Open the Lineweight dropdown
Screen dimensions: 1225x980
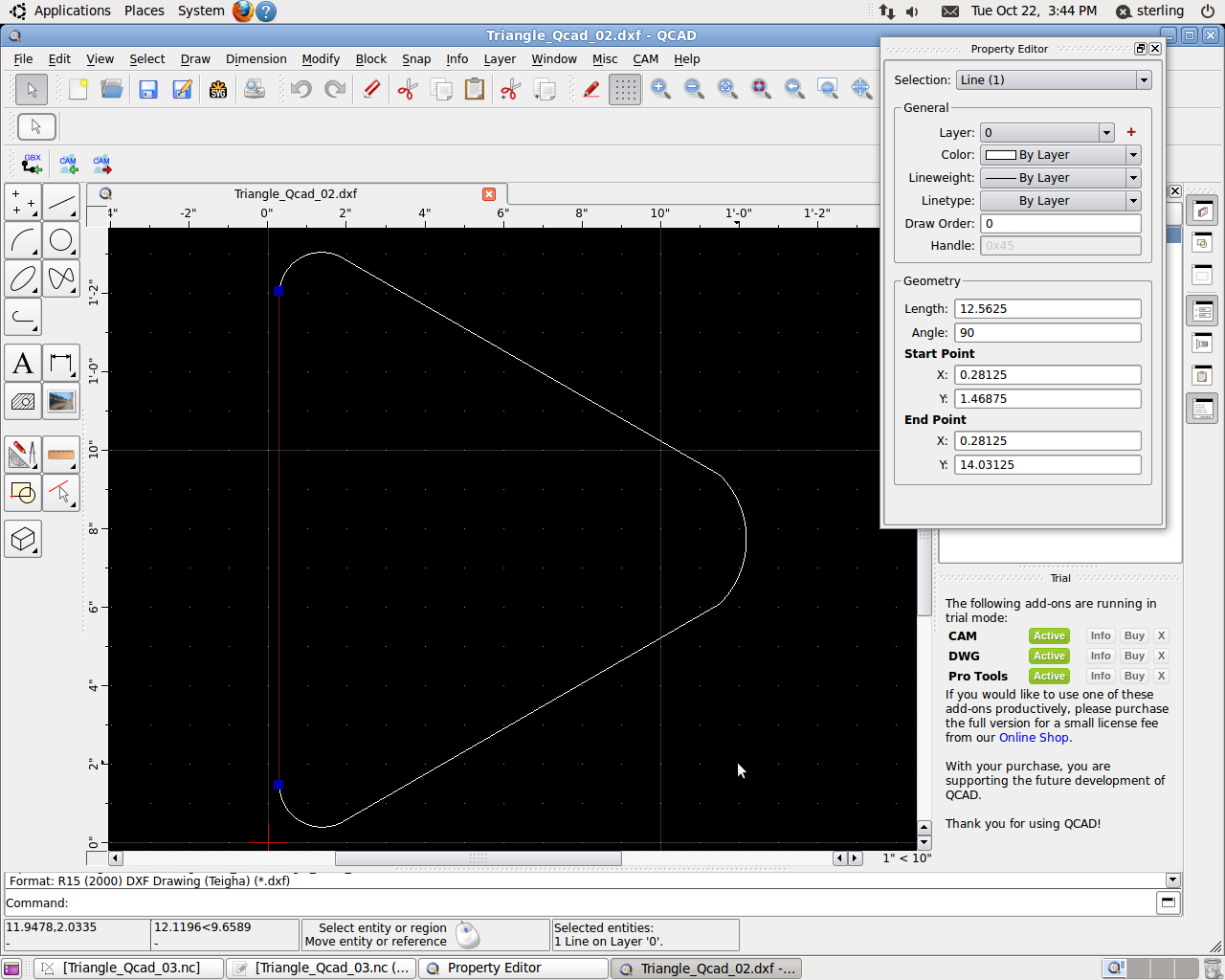[1060, 178]
